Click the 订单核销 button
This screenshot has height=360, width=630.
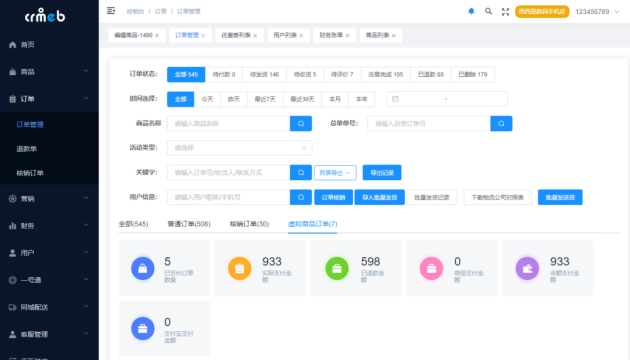tap(333, 197)
